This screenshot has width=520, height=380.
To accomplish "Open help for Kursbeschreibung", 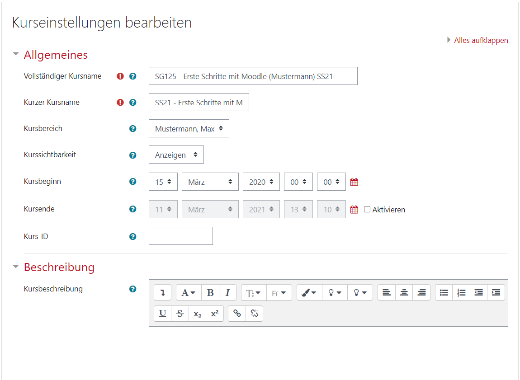I will (133, 289).
